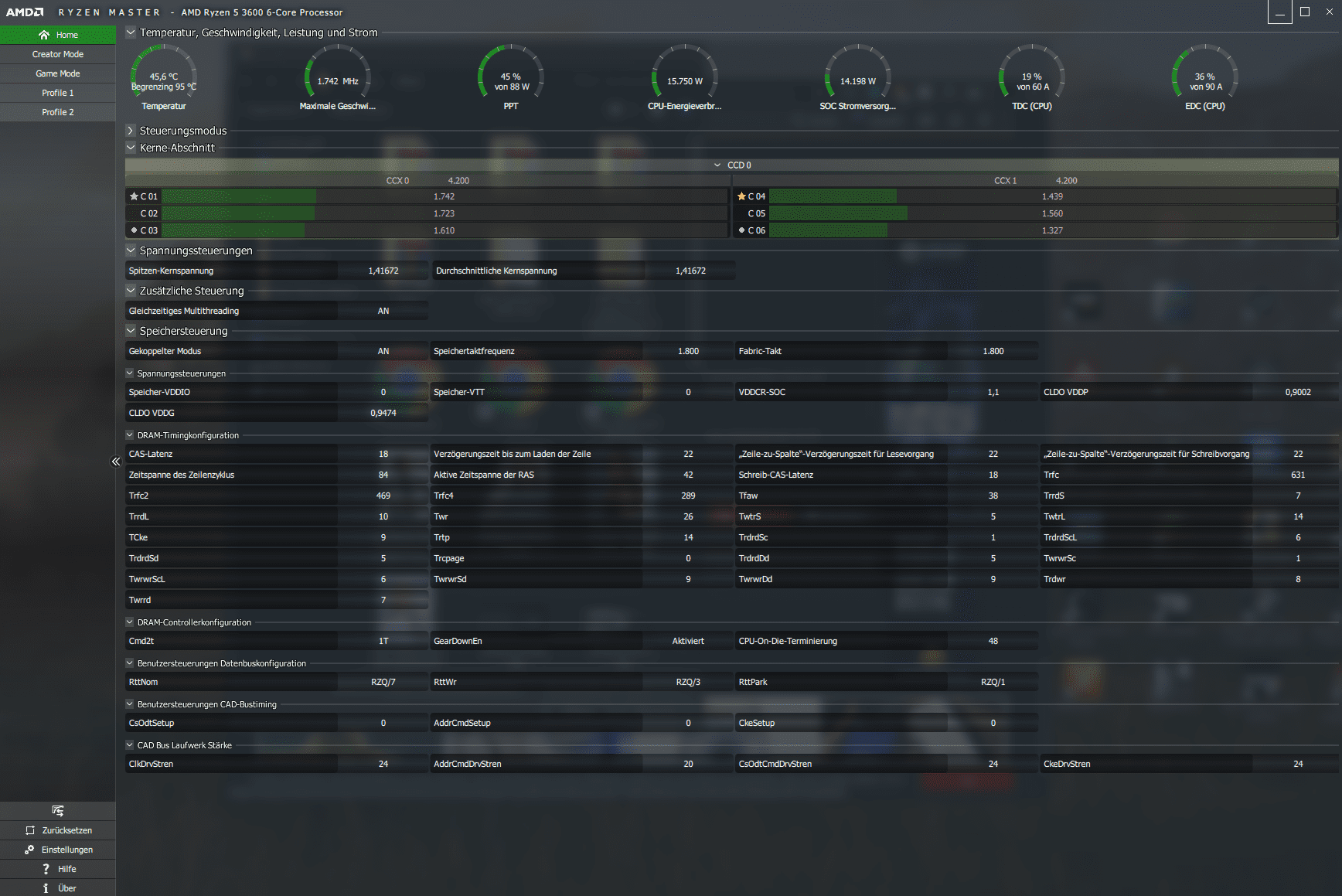The image size is (1342, 896).
Task: Open Einstellungen gear icon
Action: 29,850
